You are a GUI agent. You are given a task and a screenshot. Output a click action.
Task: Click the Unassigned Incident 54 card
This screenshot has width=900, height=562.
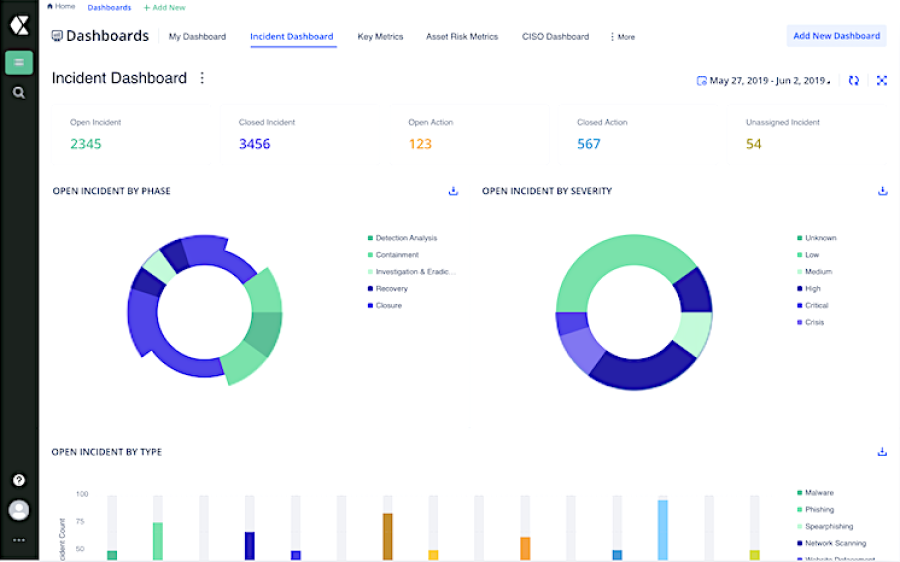tap(806, 135)
